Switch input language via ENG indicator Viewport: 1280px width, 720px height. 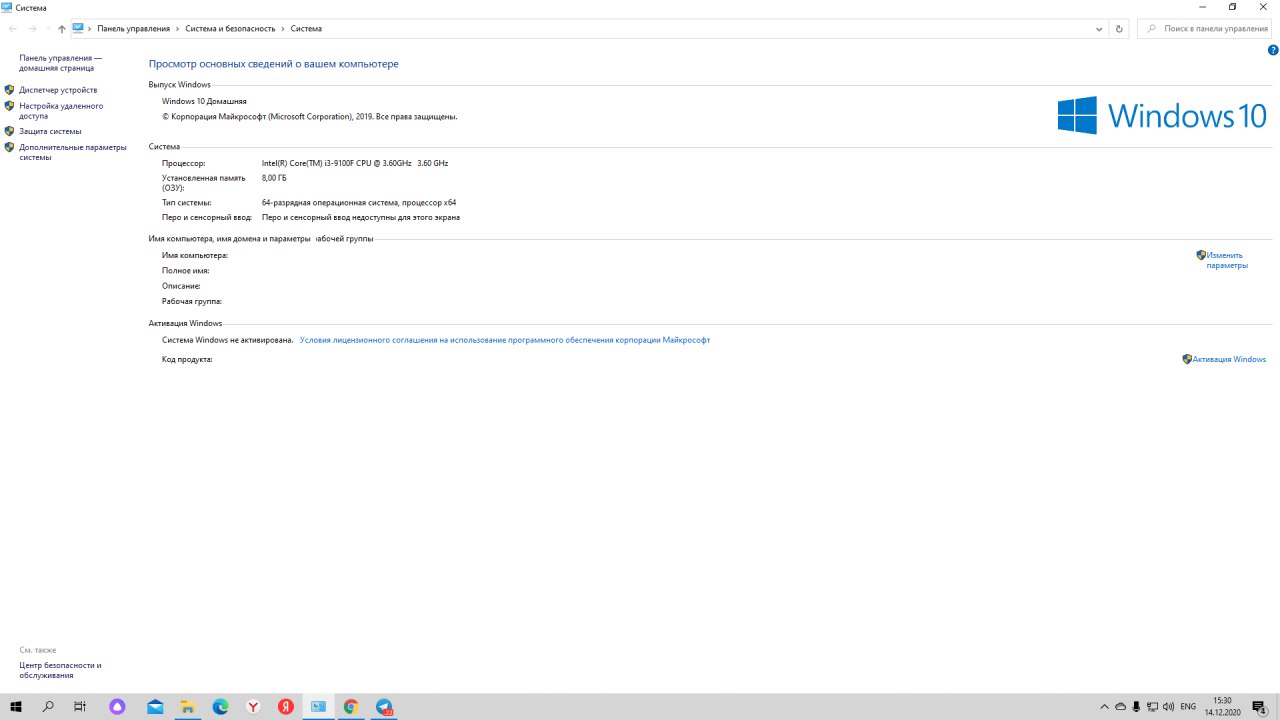pos(1188,707)
